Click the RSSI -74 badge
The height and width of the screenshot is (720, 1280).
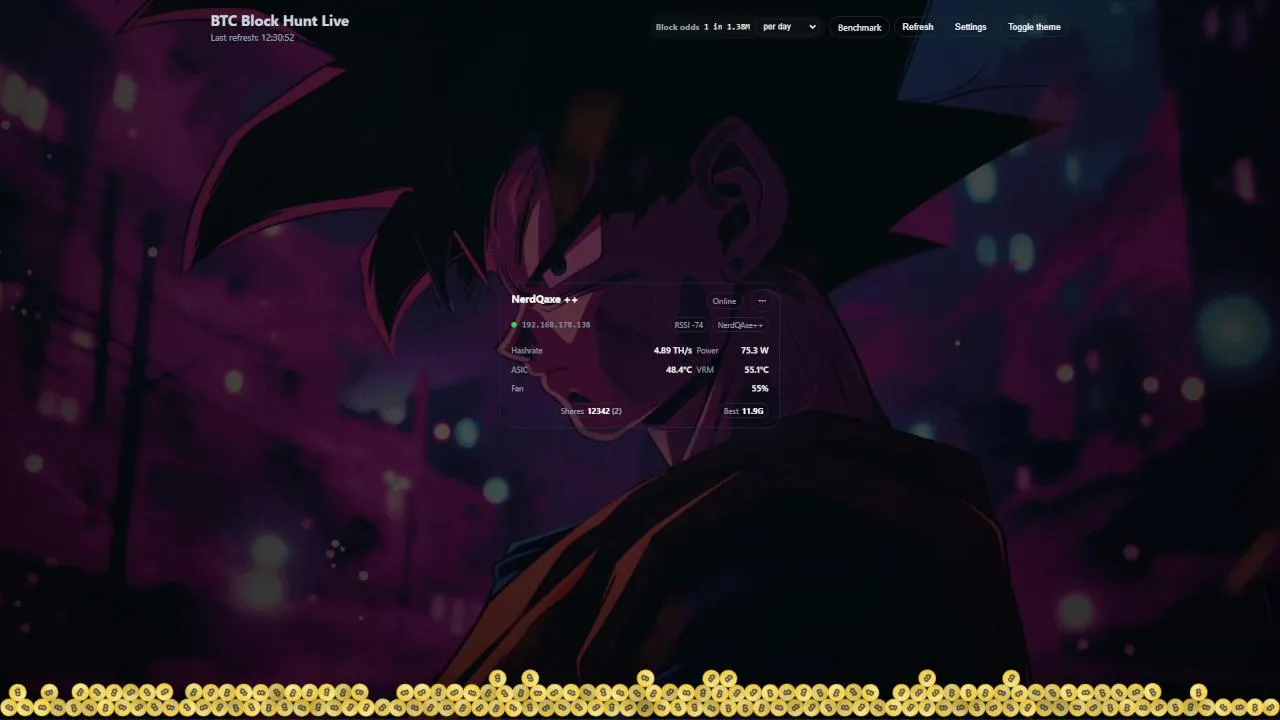[x=688, y=325]
